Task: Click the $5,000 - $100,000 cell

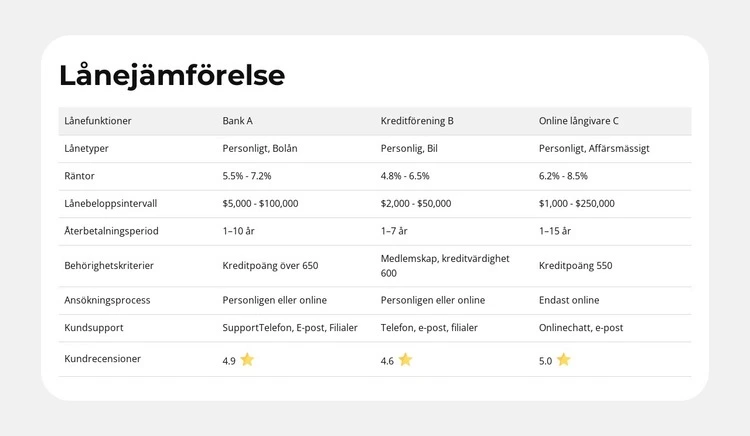Action: (260, 203)
